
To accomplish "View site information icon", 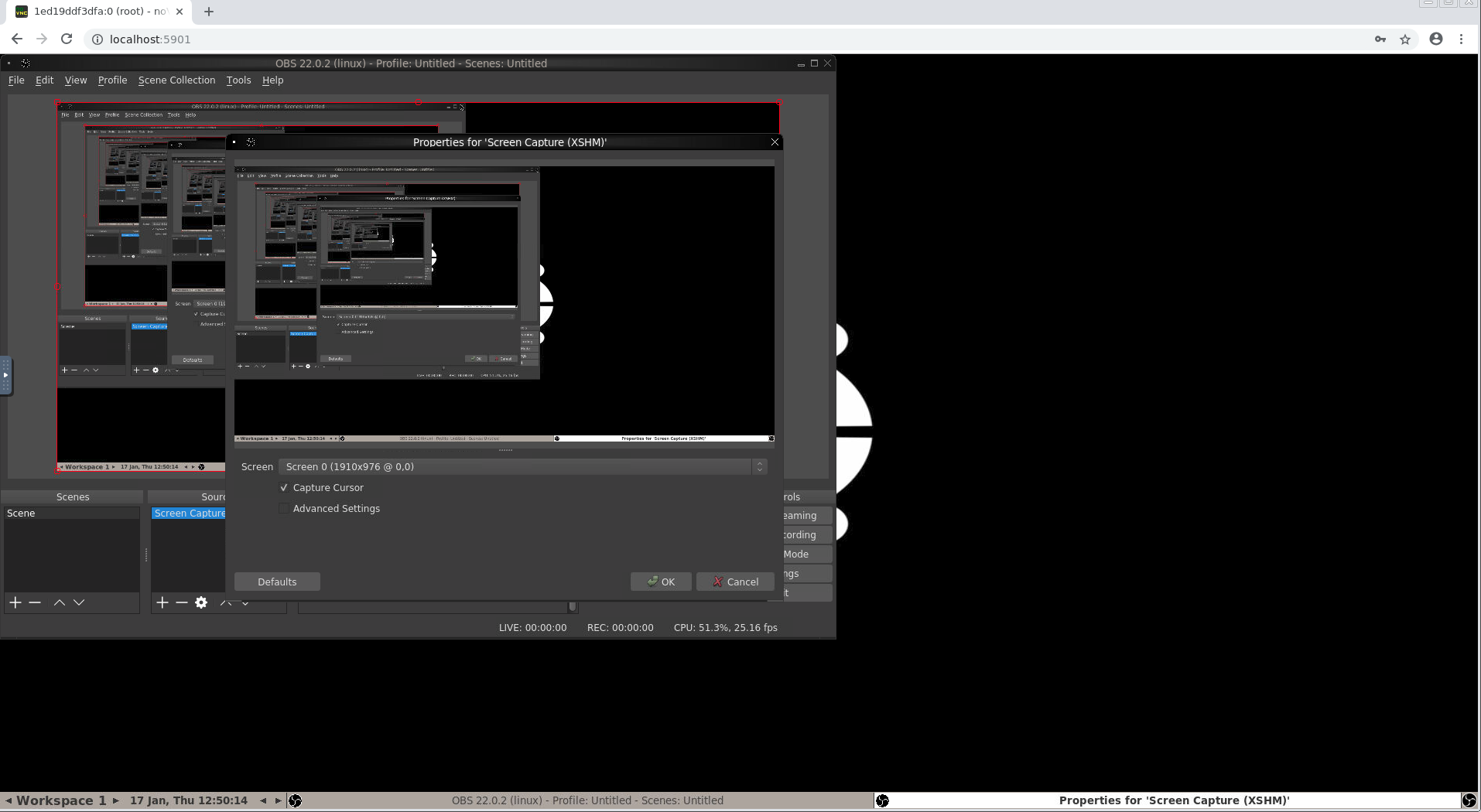I will (97, 39).
